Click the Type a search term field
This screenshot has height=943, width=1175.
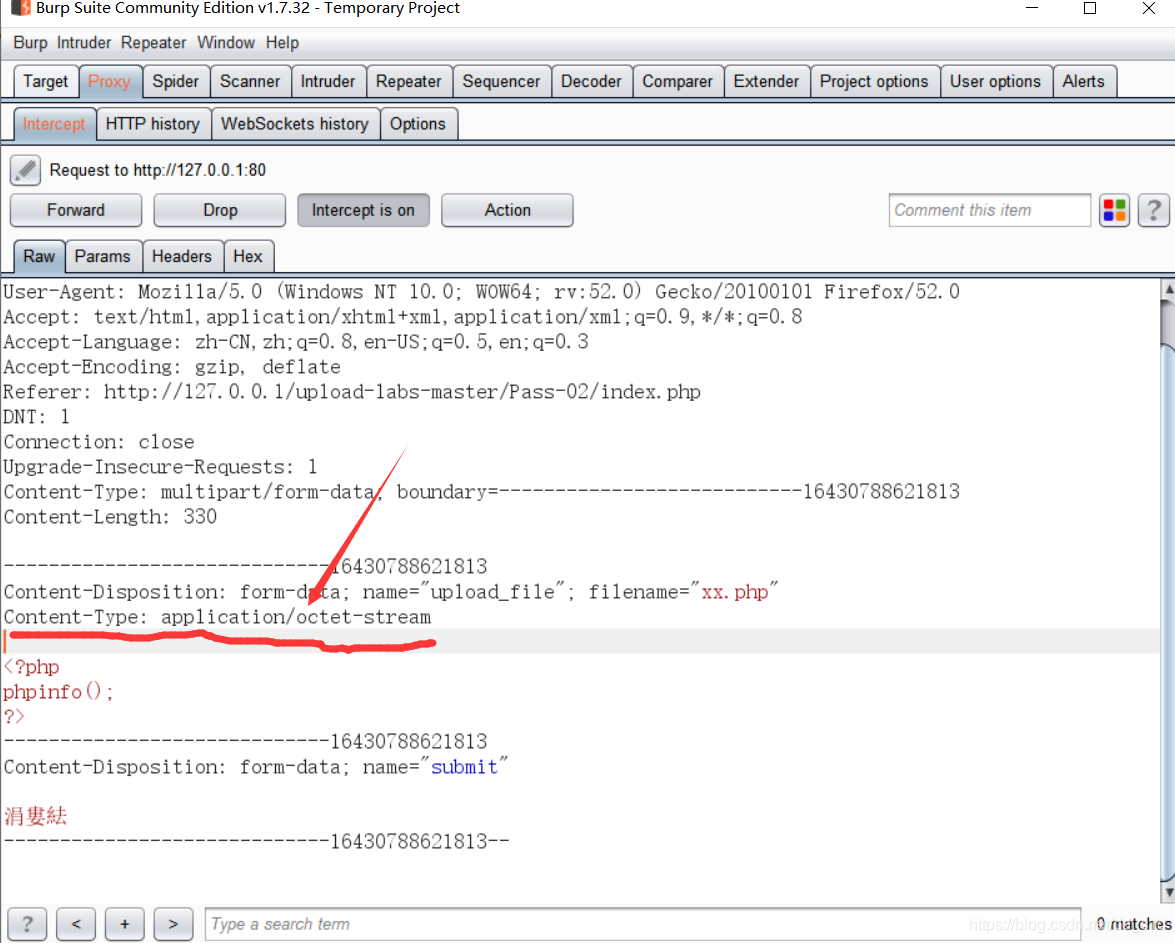(x=643, y=924)
